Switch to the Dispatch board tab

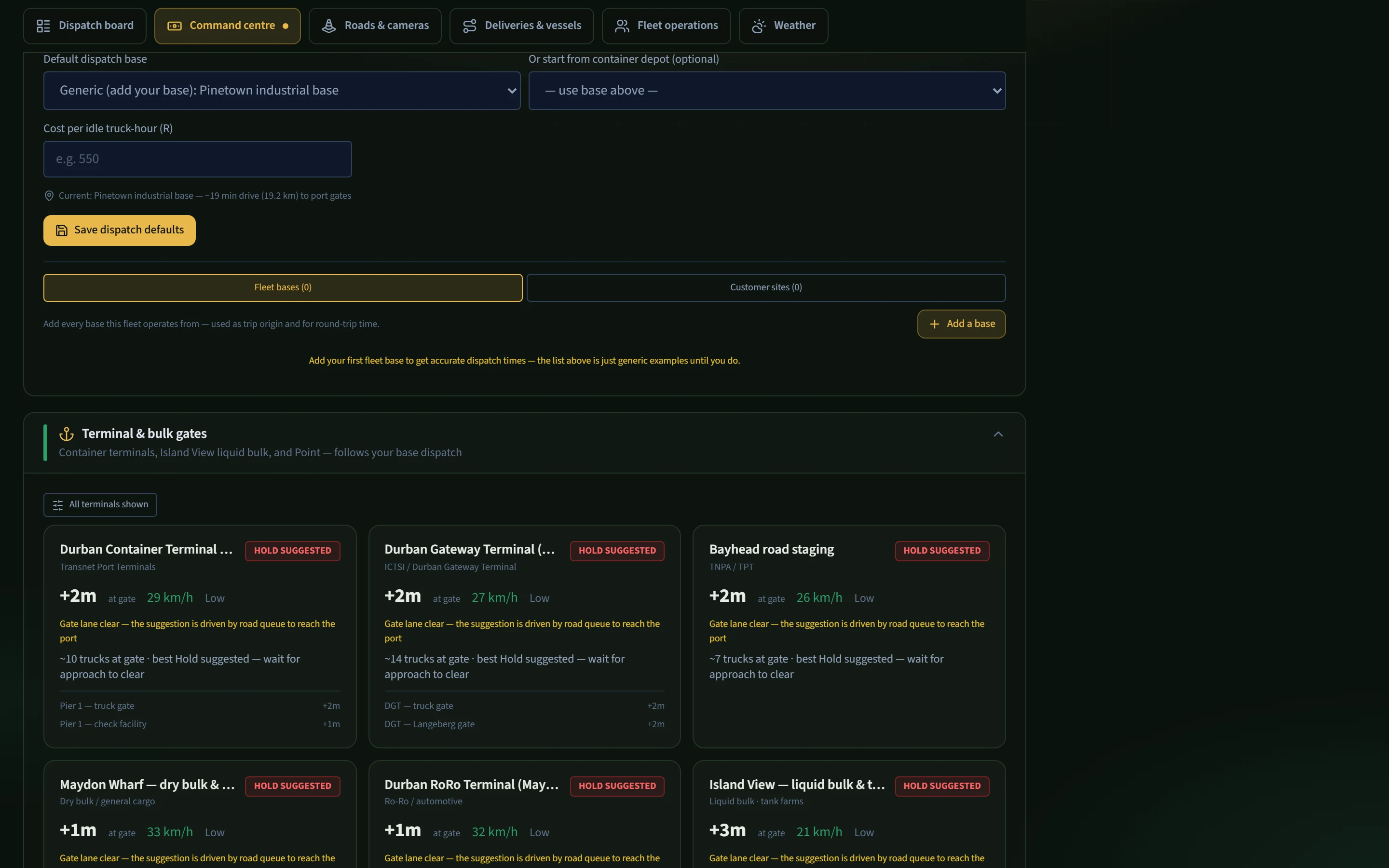(85, 26)
